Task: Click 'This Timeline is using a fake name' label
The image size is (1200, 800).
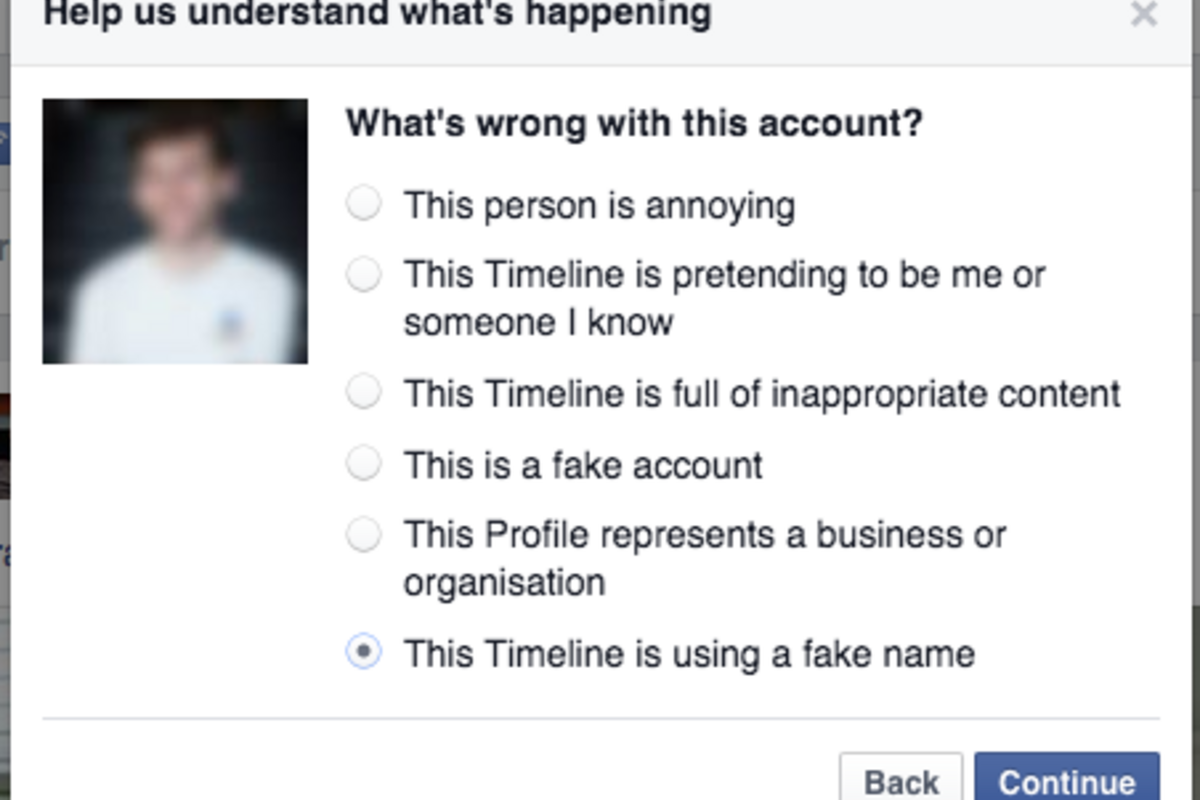Action: click(x=688, y=654)
